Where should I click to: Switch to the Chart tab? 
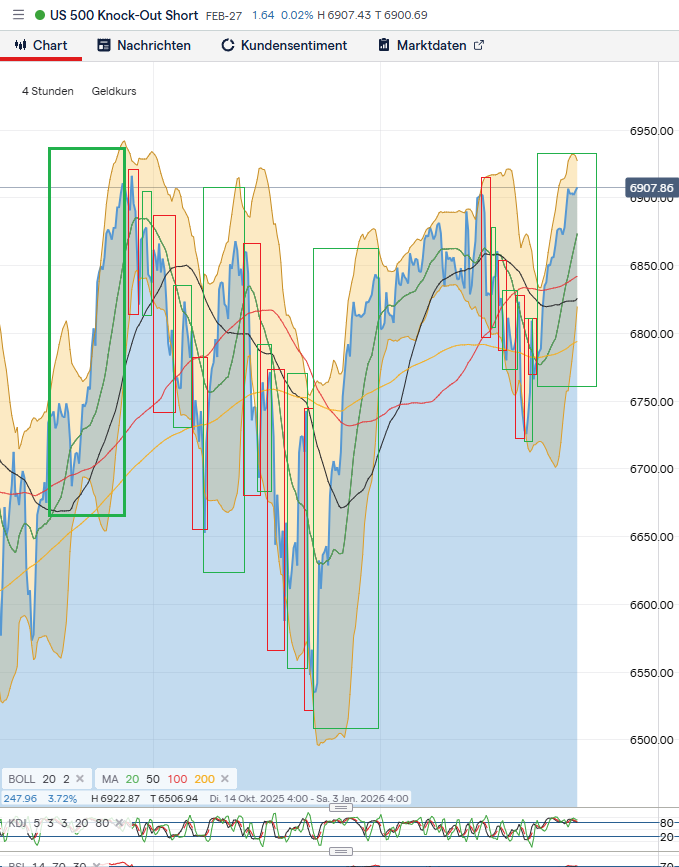point(41,45)
